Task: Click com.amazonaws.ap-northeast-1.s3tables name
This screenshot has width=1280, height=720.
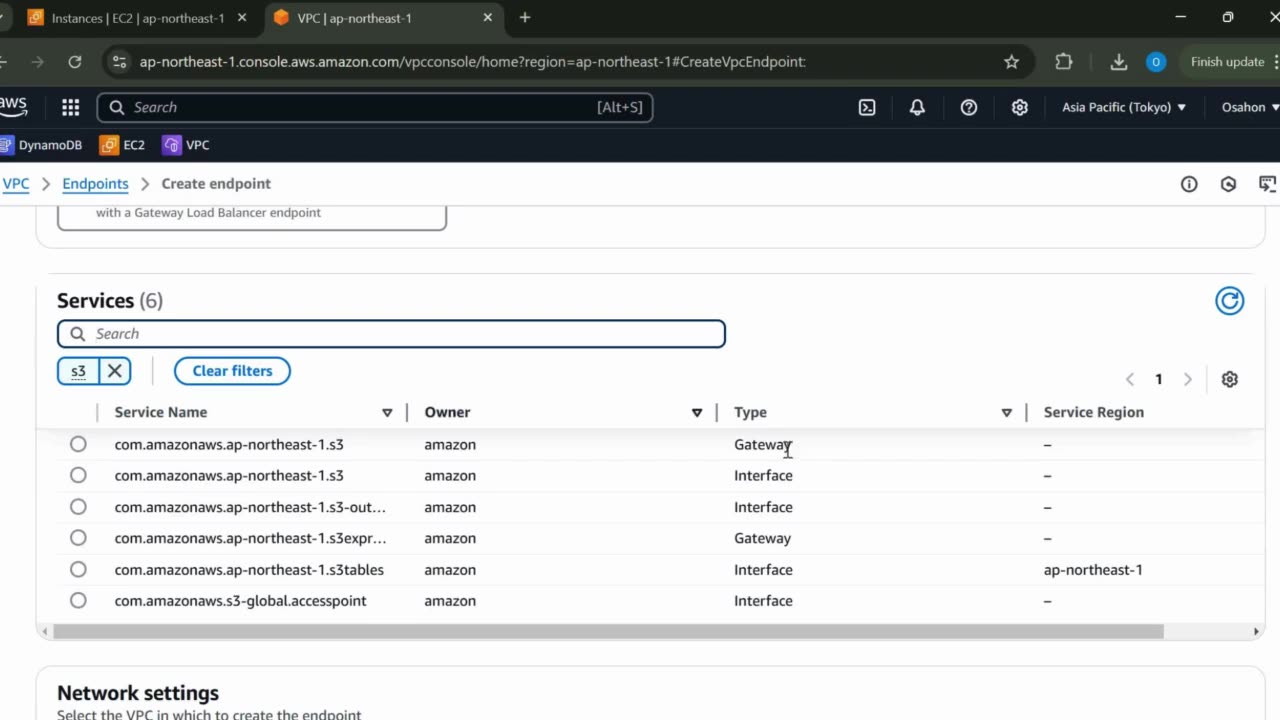Action: (x=249, y=570)
